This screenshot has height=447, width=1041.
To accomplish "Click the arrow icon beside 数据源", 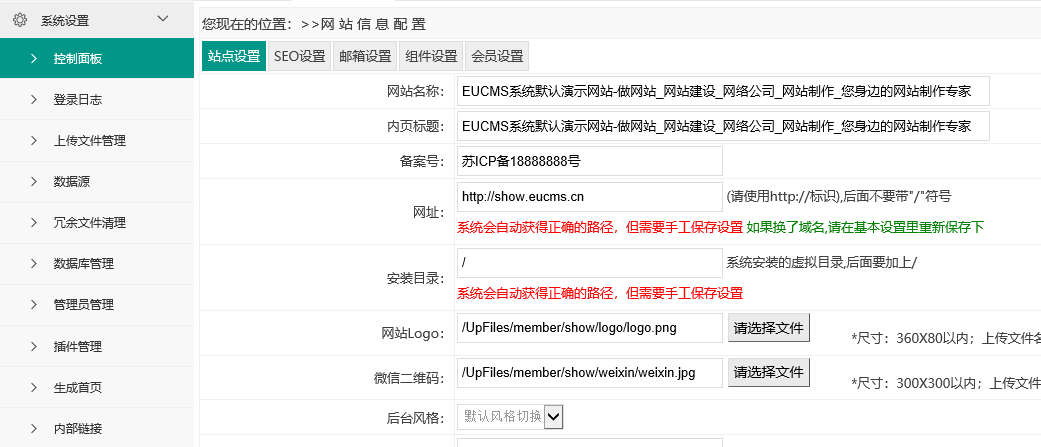I will tap(34, 182).
